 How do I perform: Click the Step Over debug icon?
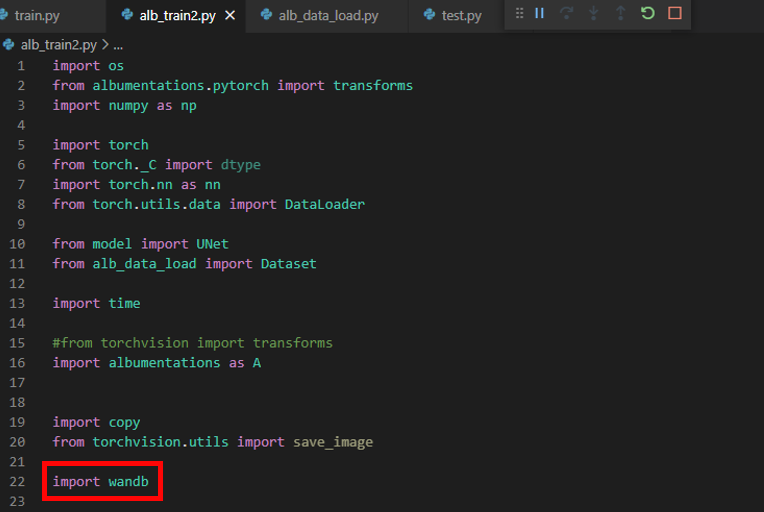566,13
